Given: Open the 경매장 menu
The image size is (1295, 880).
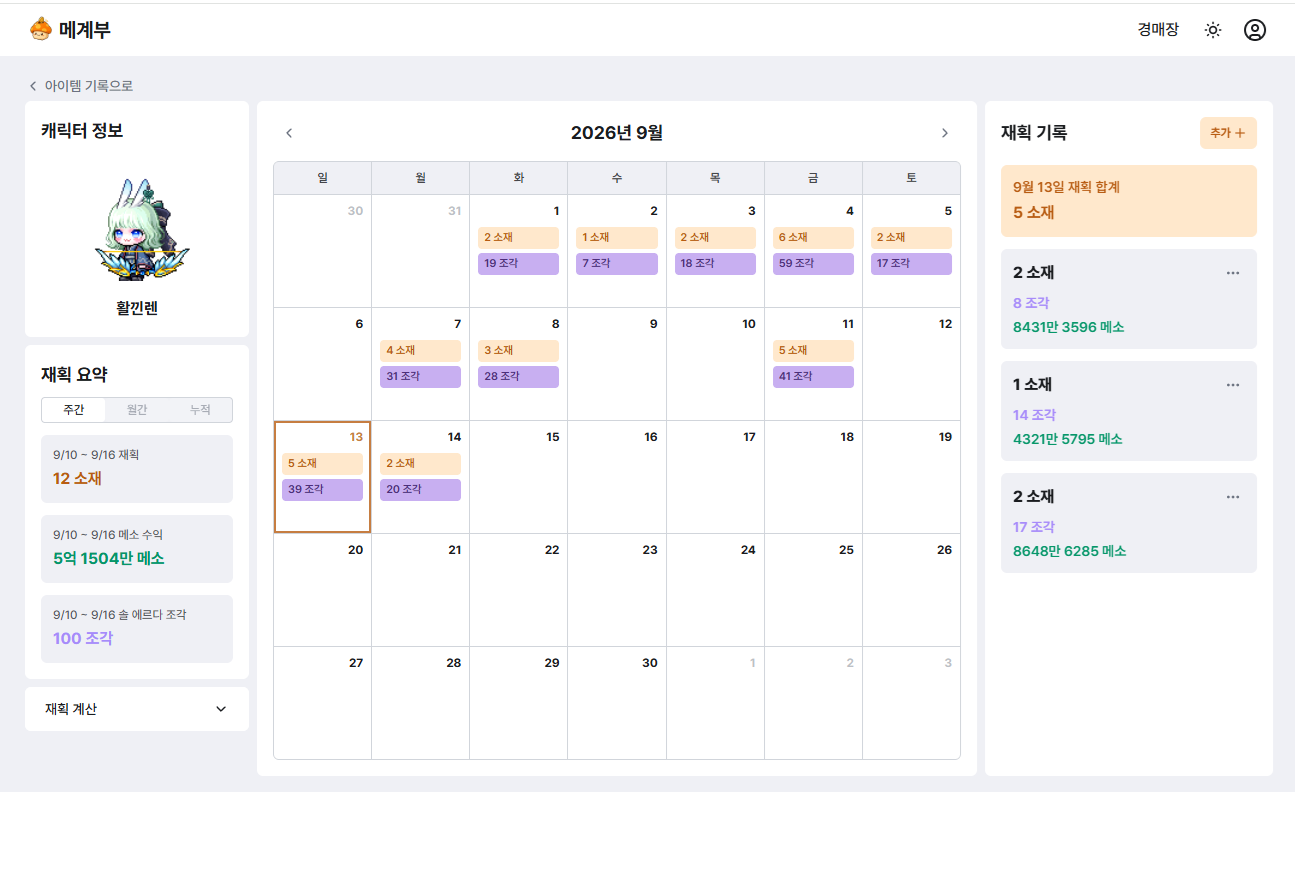Looking at the screenshot, I should tap(1158, 30).
